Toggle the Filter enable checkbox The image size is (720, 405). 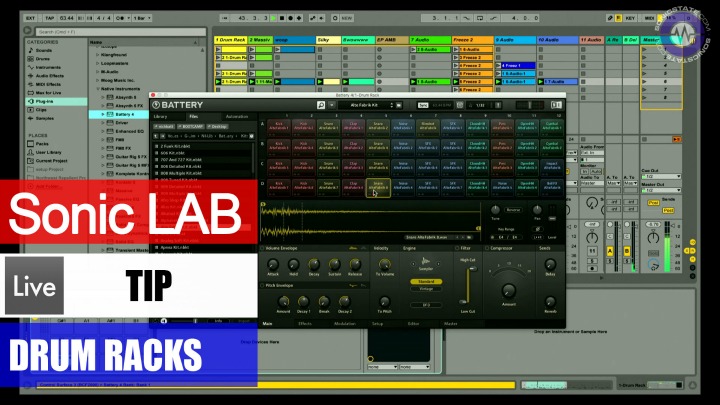pyautogui.click(x=457, y=248)
